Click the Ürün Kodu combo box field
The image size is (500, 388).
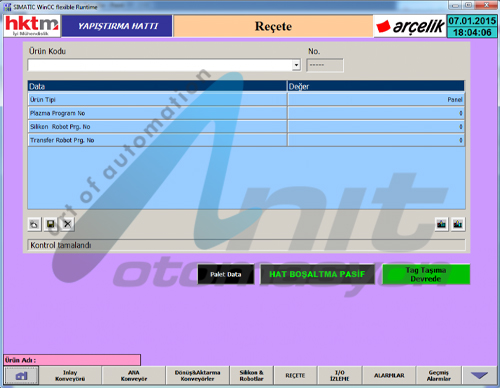pos(164,65)
